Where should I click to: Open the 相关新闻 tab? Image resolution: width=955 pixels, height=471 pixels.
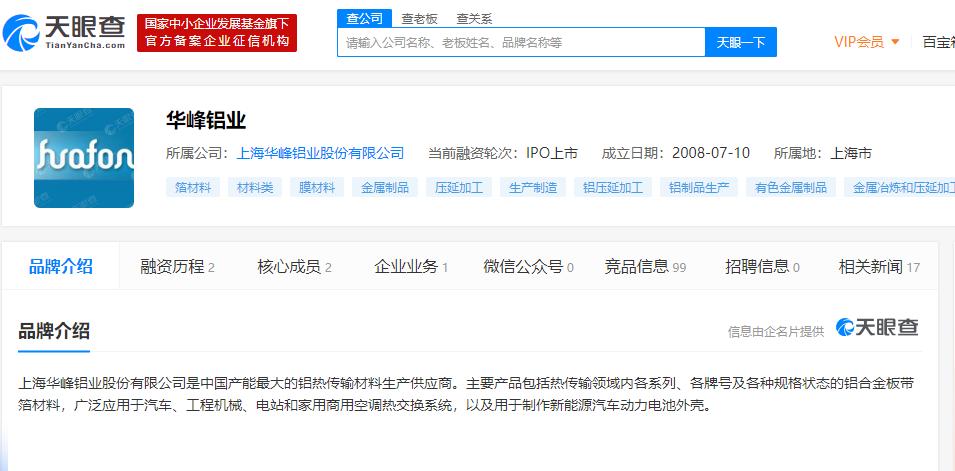(x=879, y=267)
